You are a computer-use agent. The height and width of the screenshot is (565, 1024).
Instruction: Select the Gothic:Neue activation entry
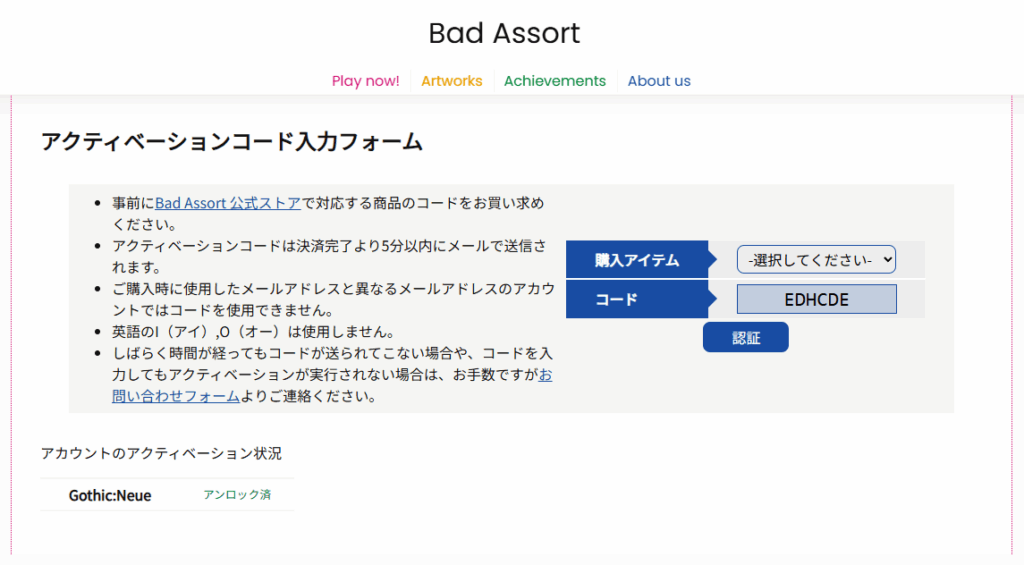[x=110, y=495]
